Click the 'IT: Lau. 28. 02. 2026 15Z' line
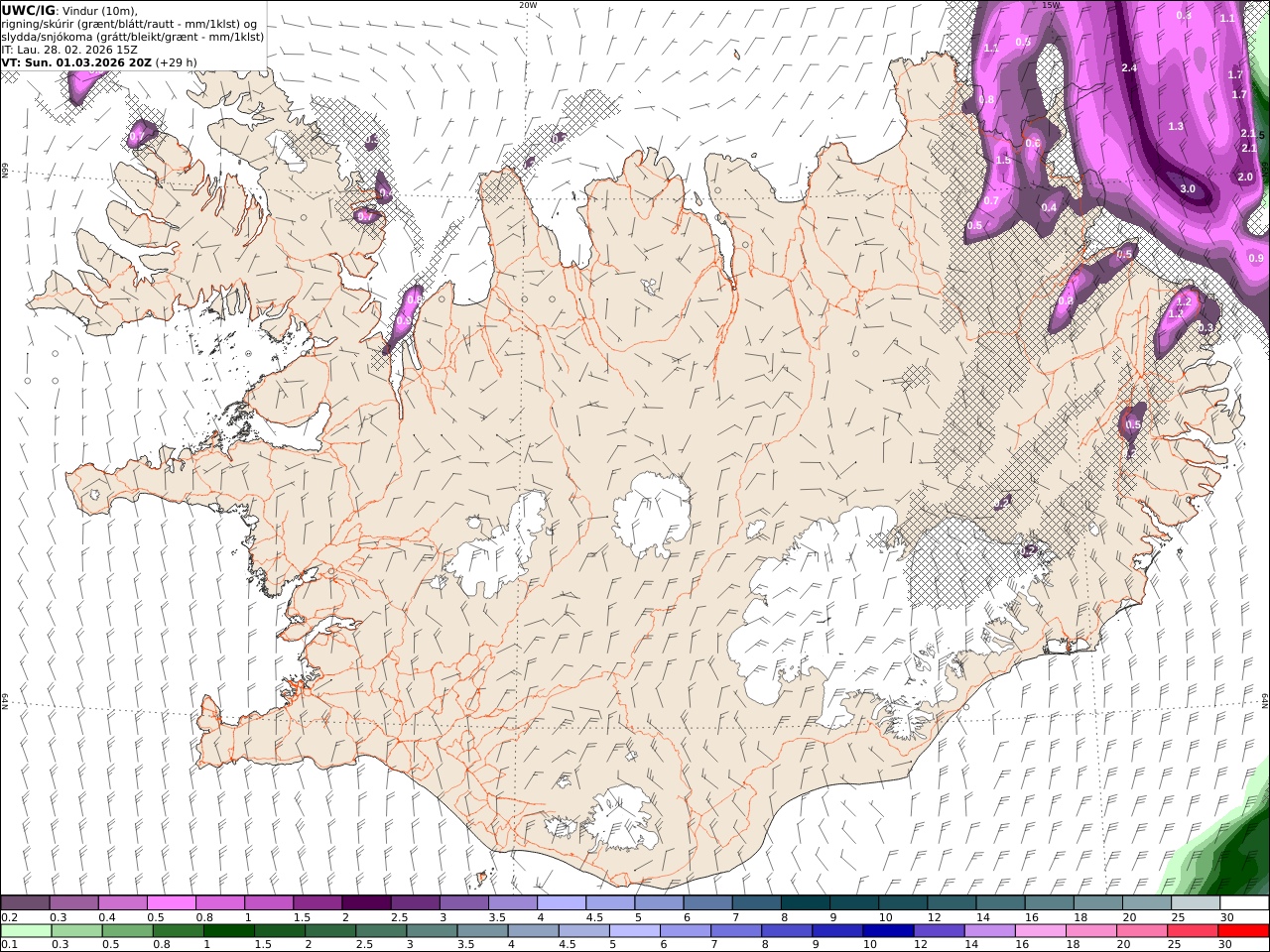The width and height of the screenshot is (1270, 952). (x=68, y=49)
